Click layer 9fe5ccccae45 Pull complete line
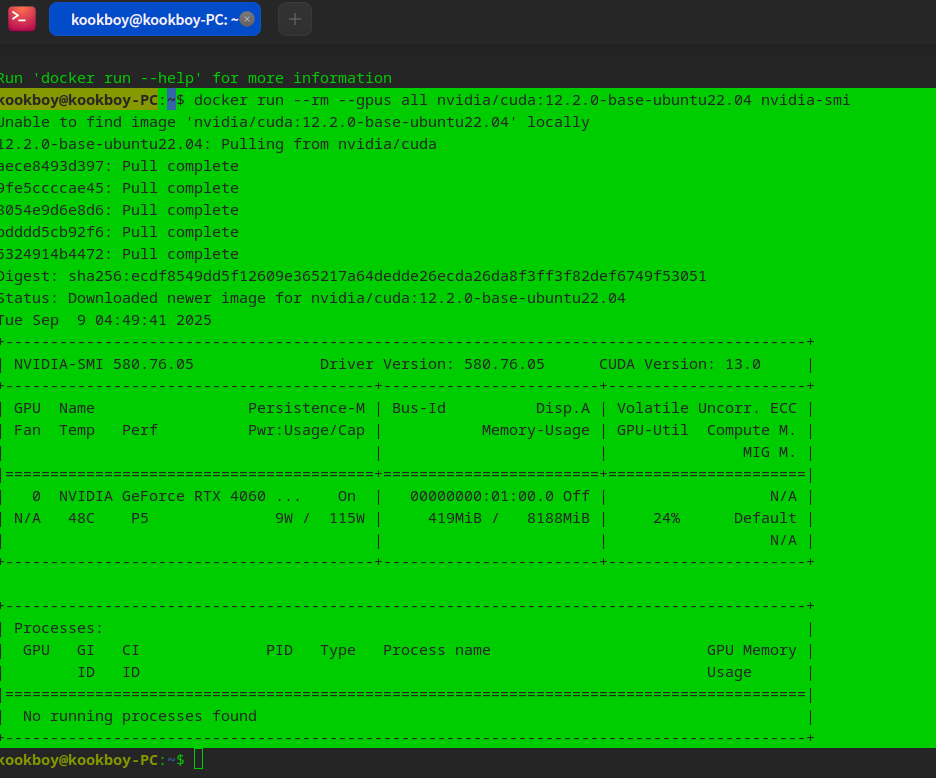Viewport: 936px width, 778px height. [119, 188]
